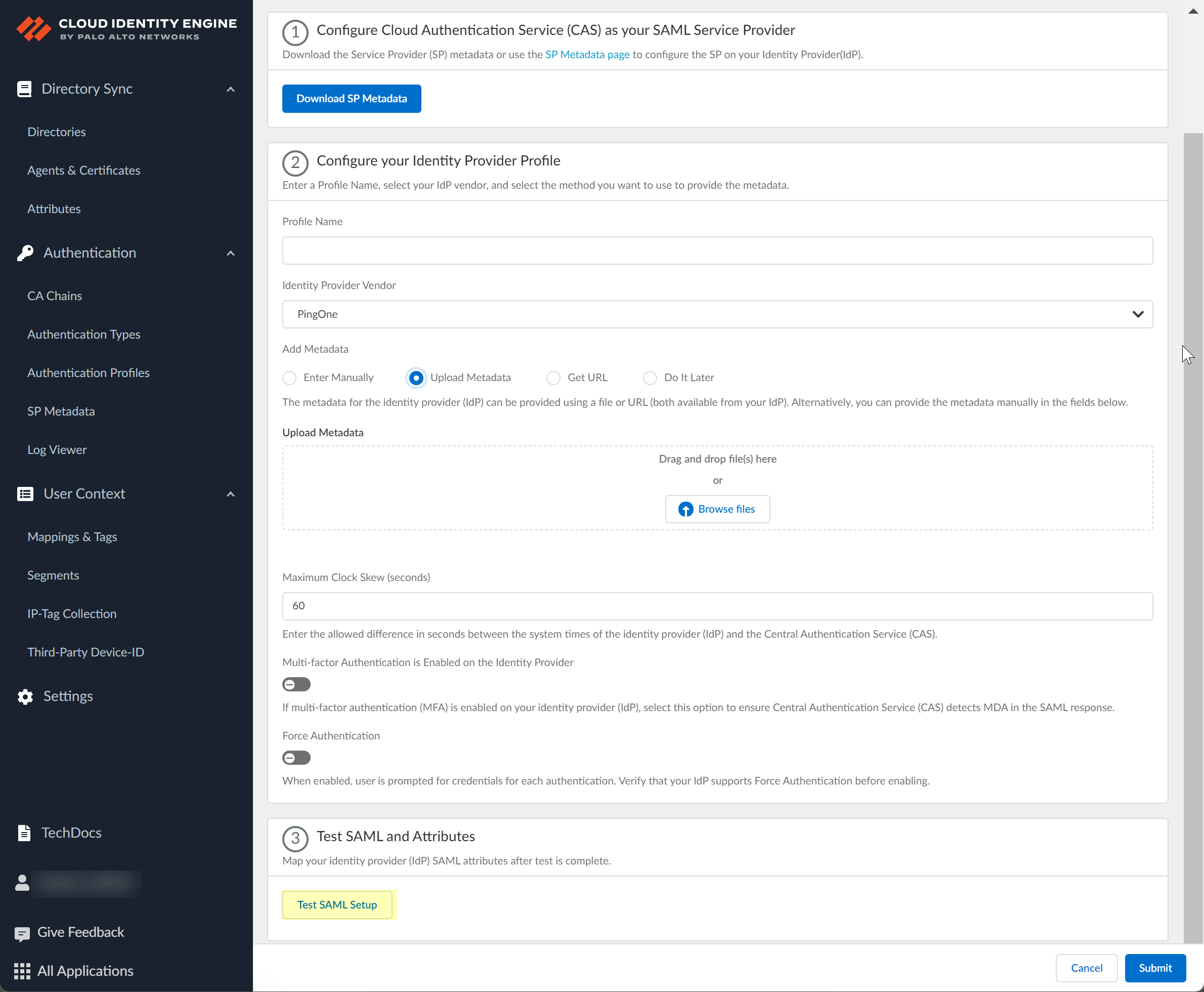
Task: Collapse the User Context section chevron
Action: point(231,494)
